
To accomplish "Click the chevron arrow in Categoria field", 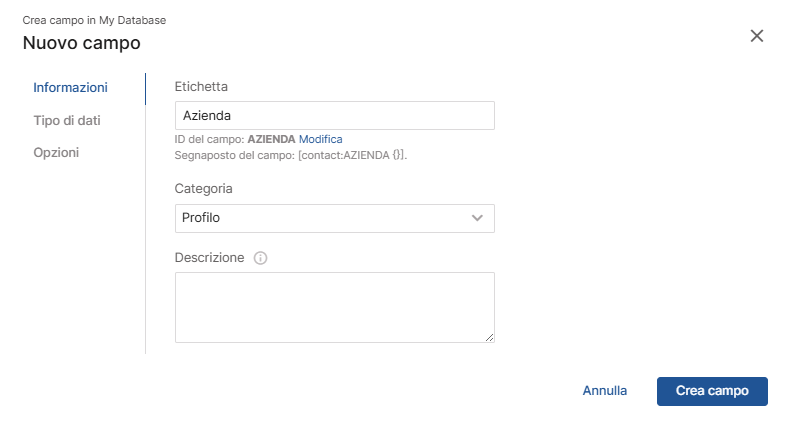I will point(477,218).
